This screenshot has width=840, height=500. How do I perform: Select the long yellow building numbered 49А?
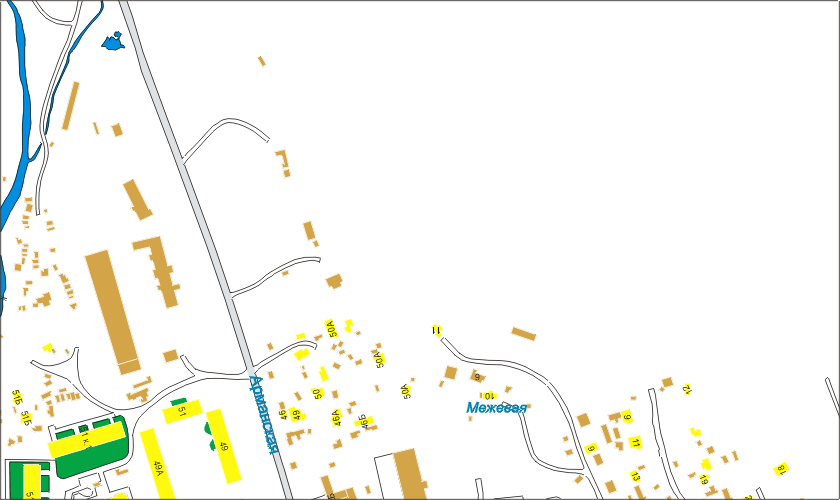pos(157,463)
